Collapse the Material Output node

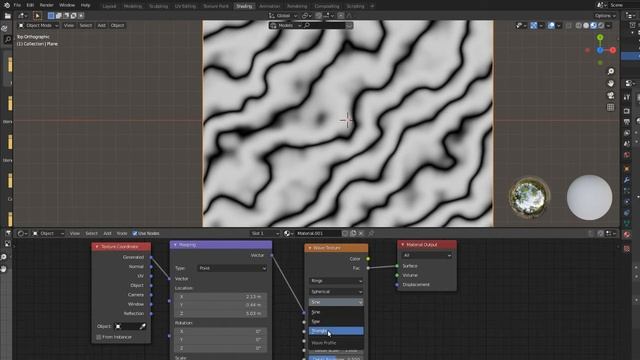pos(402,244)
